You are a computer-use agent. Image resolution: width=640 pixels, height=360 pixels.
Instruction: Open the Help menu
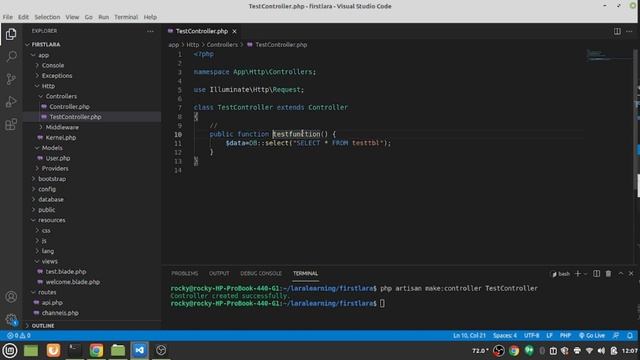click(150, 17)
